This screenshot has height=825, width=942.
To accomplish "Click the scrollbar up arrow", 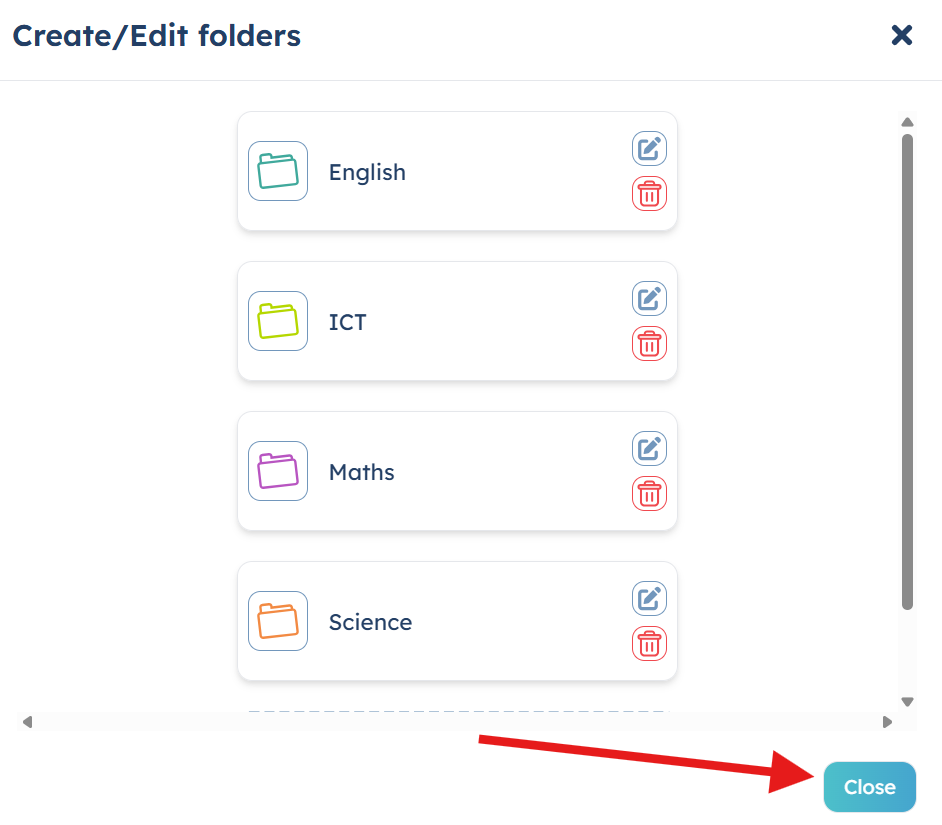I will [907, 122].
